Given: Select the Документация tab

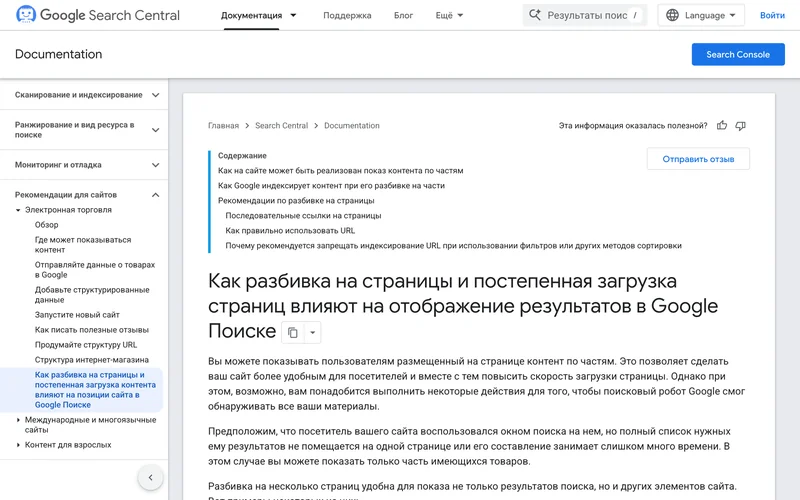Looking at the screenshot, I should click(251, 15).
